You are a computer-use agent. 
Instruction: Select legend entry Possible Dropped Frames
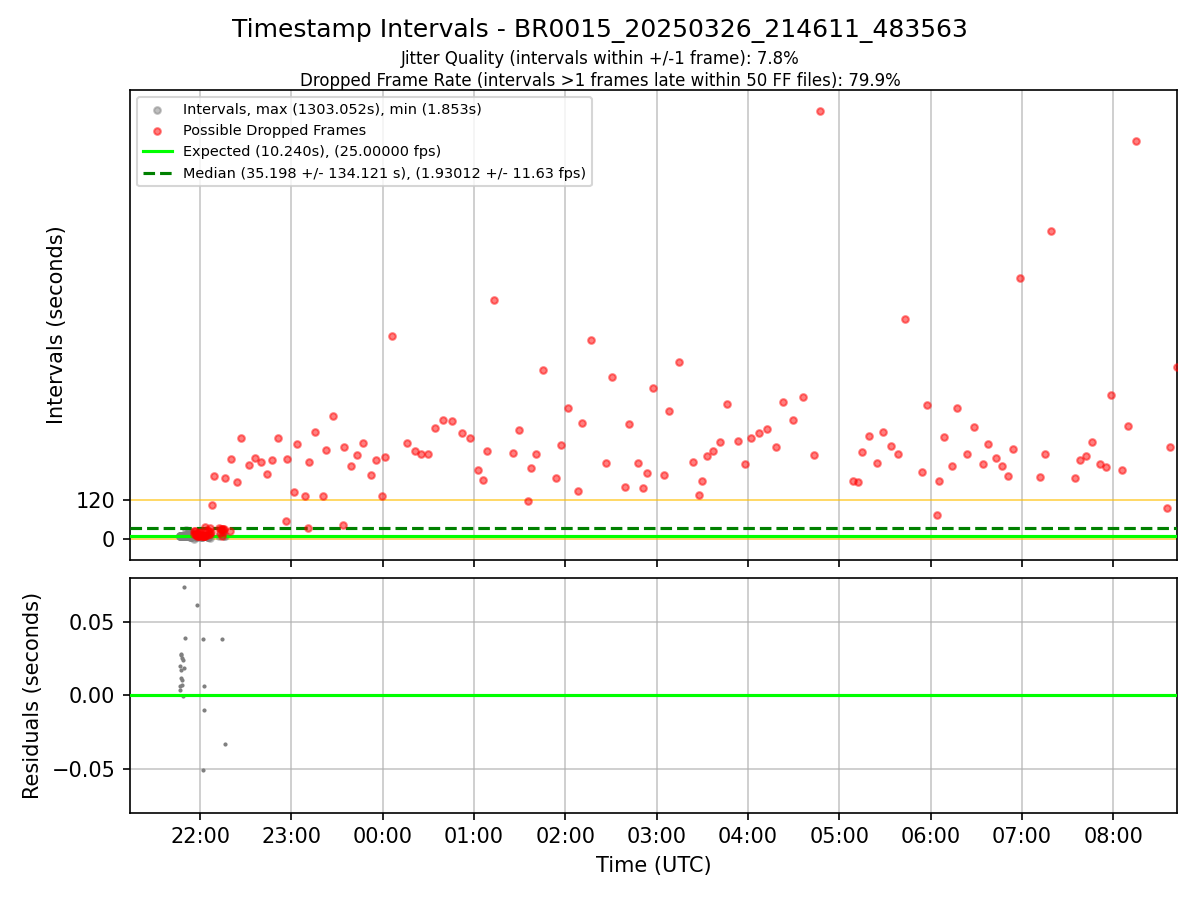point(274,130)
